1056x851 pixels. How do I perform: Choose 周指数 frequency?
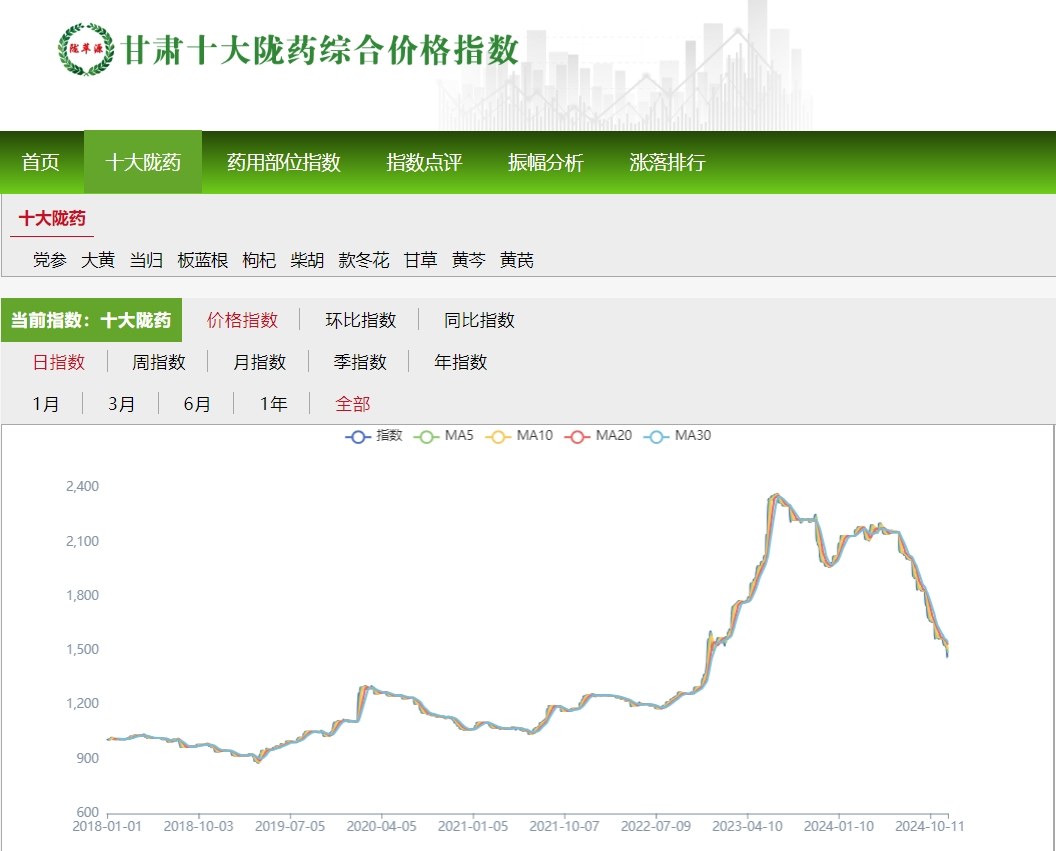coord(158,362)
